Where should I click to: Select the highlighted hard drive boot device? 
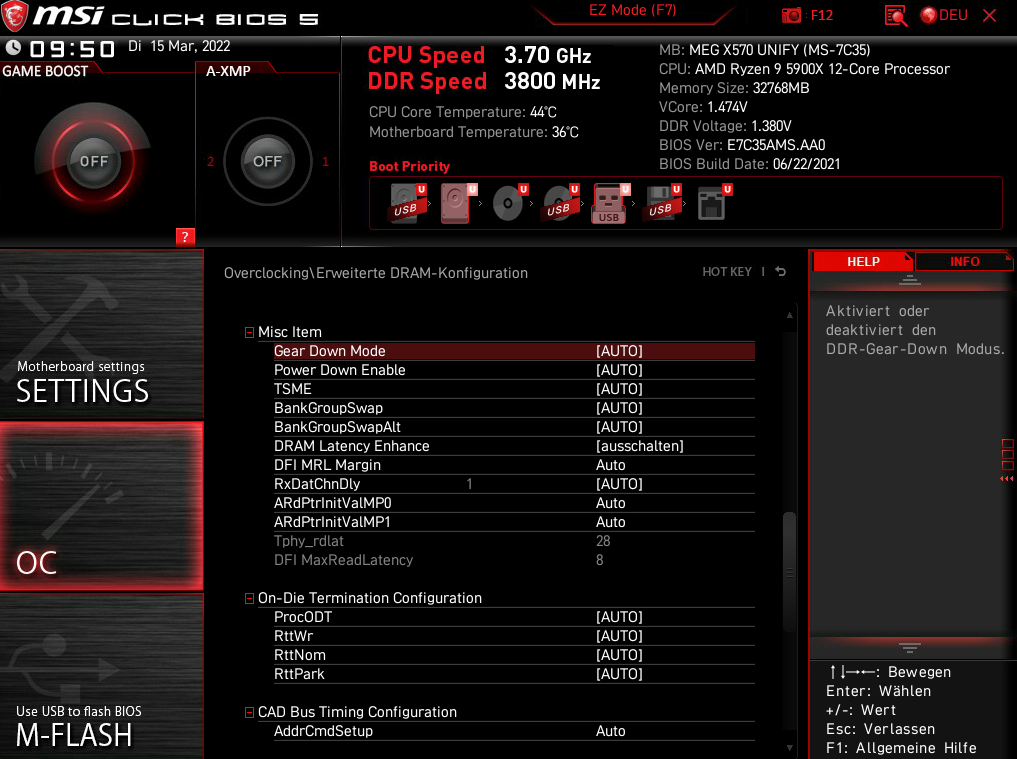[459, 204]
